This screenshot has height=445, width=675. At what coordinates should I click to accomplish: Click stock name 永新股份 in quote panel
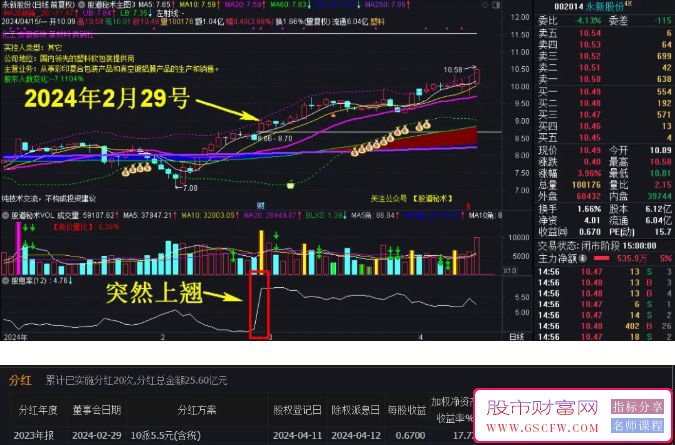(x=606, y=7)
